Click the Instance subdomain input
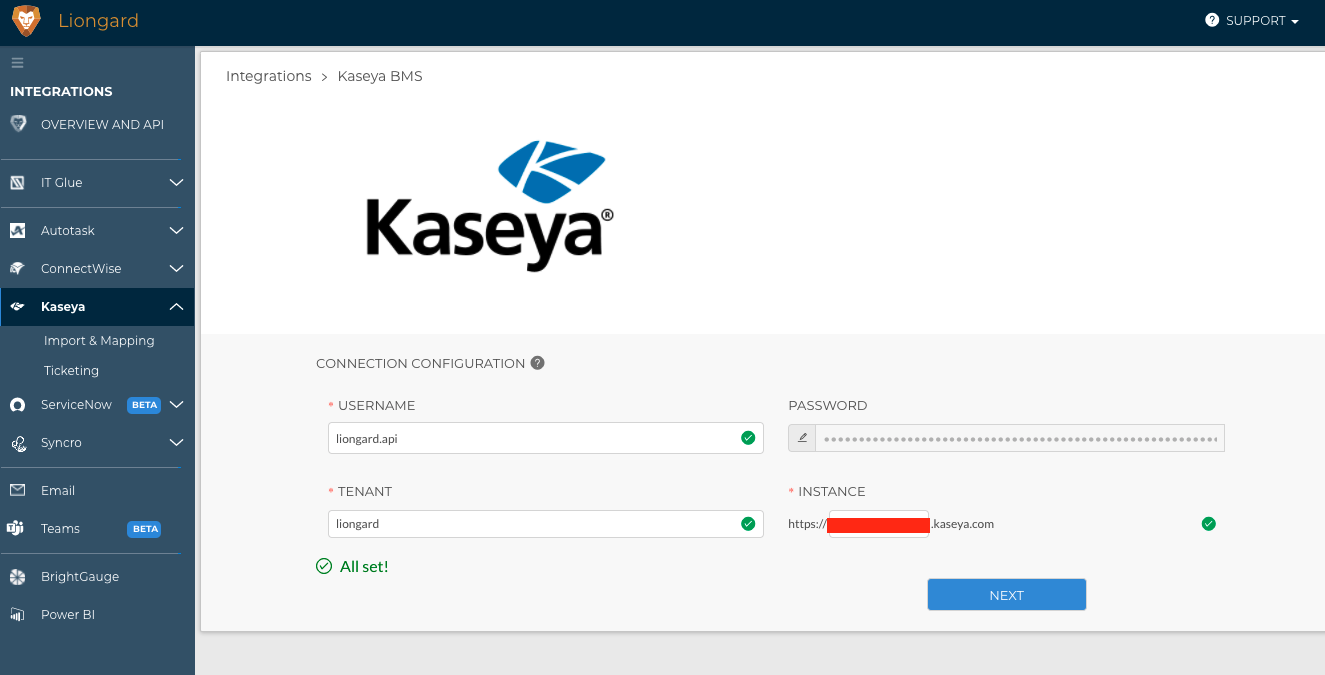The image size is (1325, 675). coord(879,523)
